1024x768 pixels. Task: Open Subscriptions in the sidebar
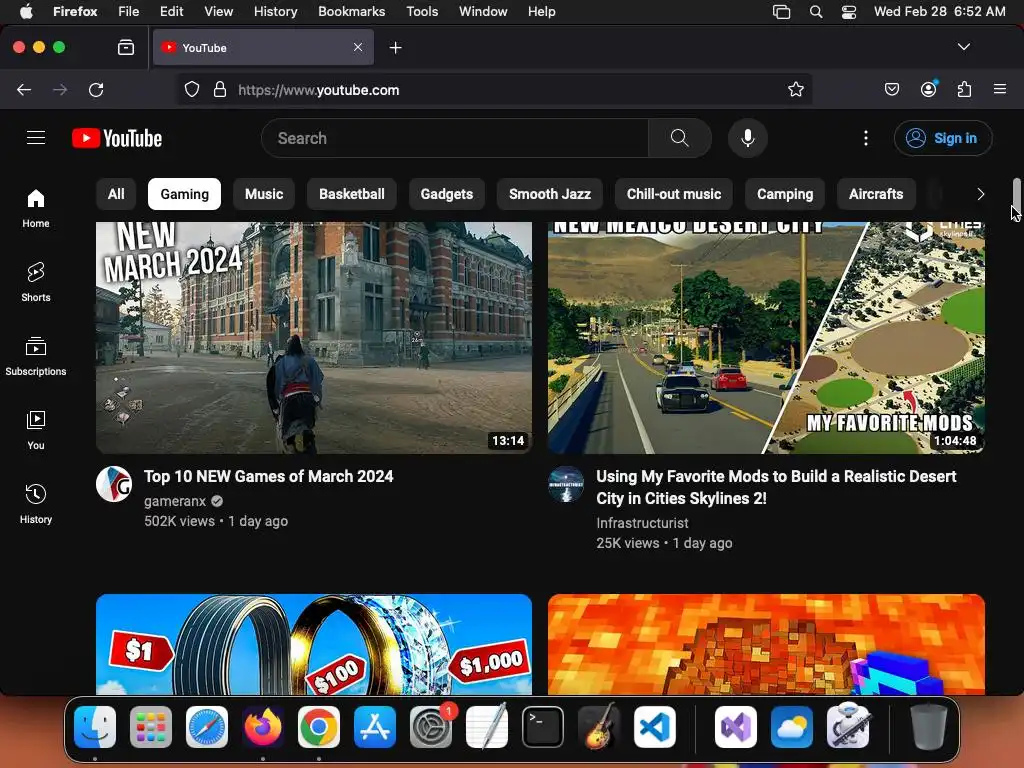36,356
